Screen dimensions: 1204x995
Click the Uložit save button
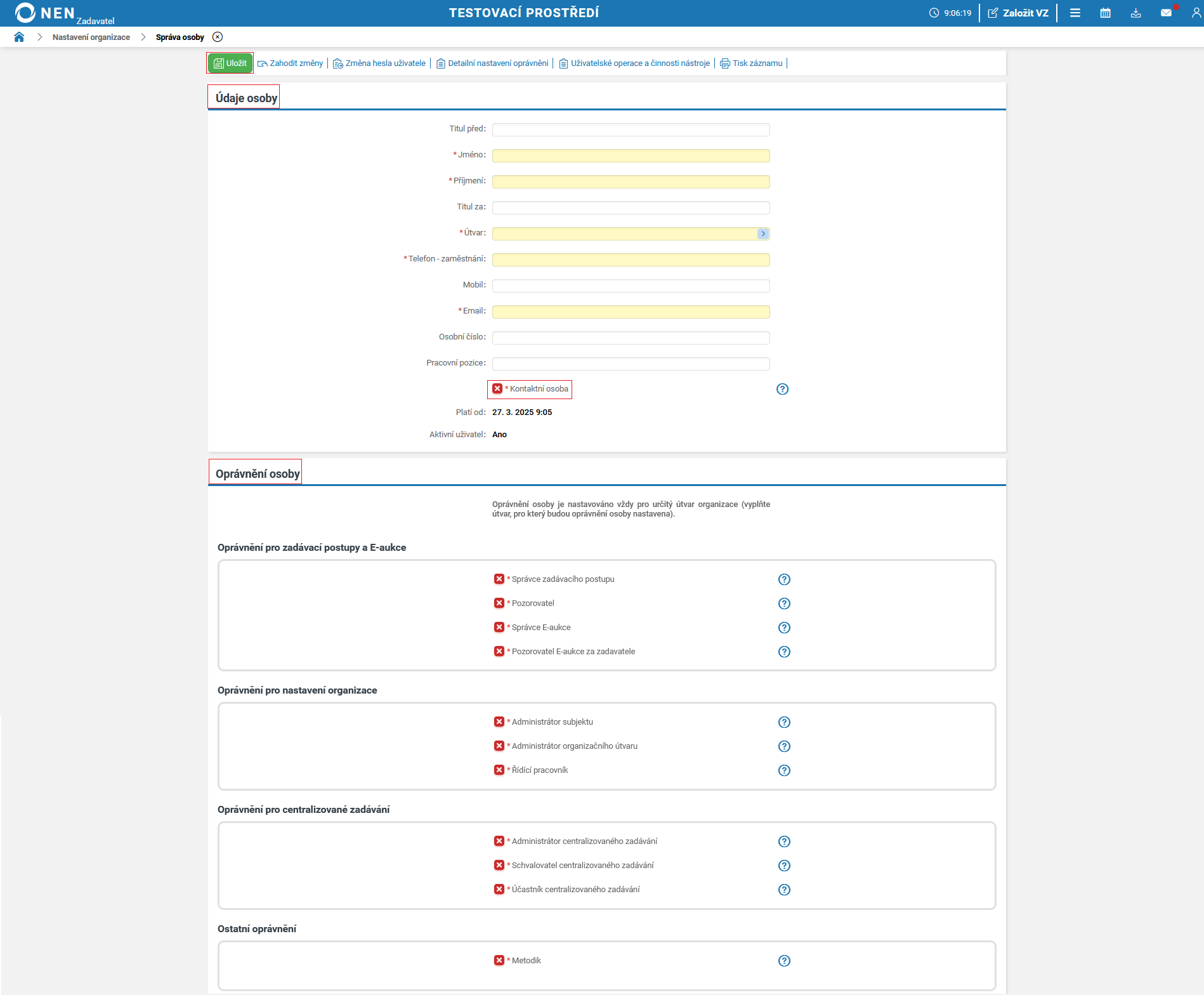point(230,63)
